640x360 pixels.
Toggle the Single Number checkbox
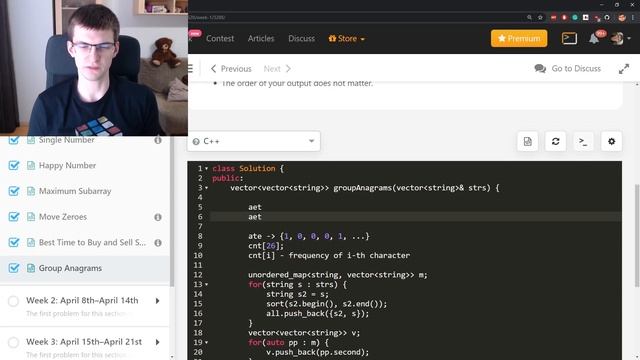coord(13,140)
